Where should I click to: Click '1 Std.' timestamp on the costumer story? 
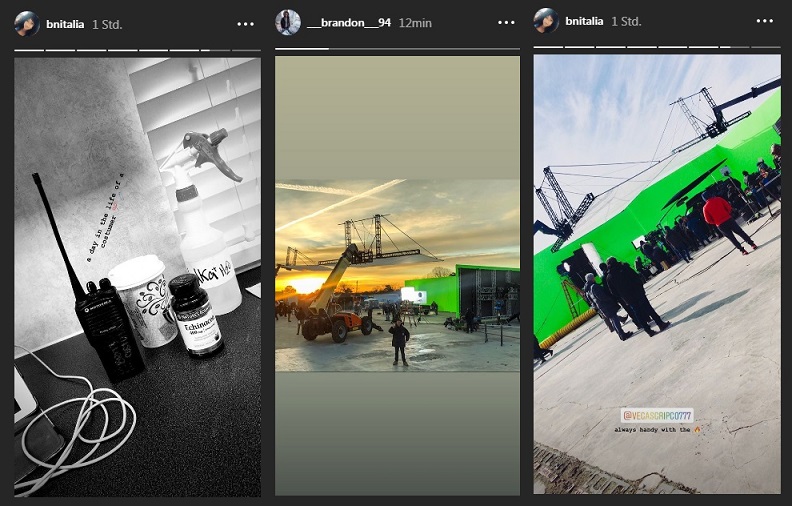[107, 24]
